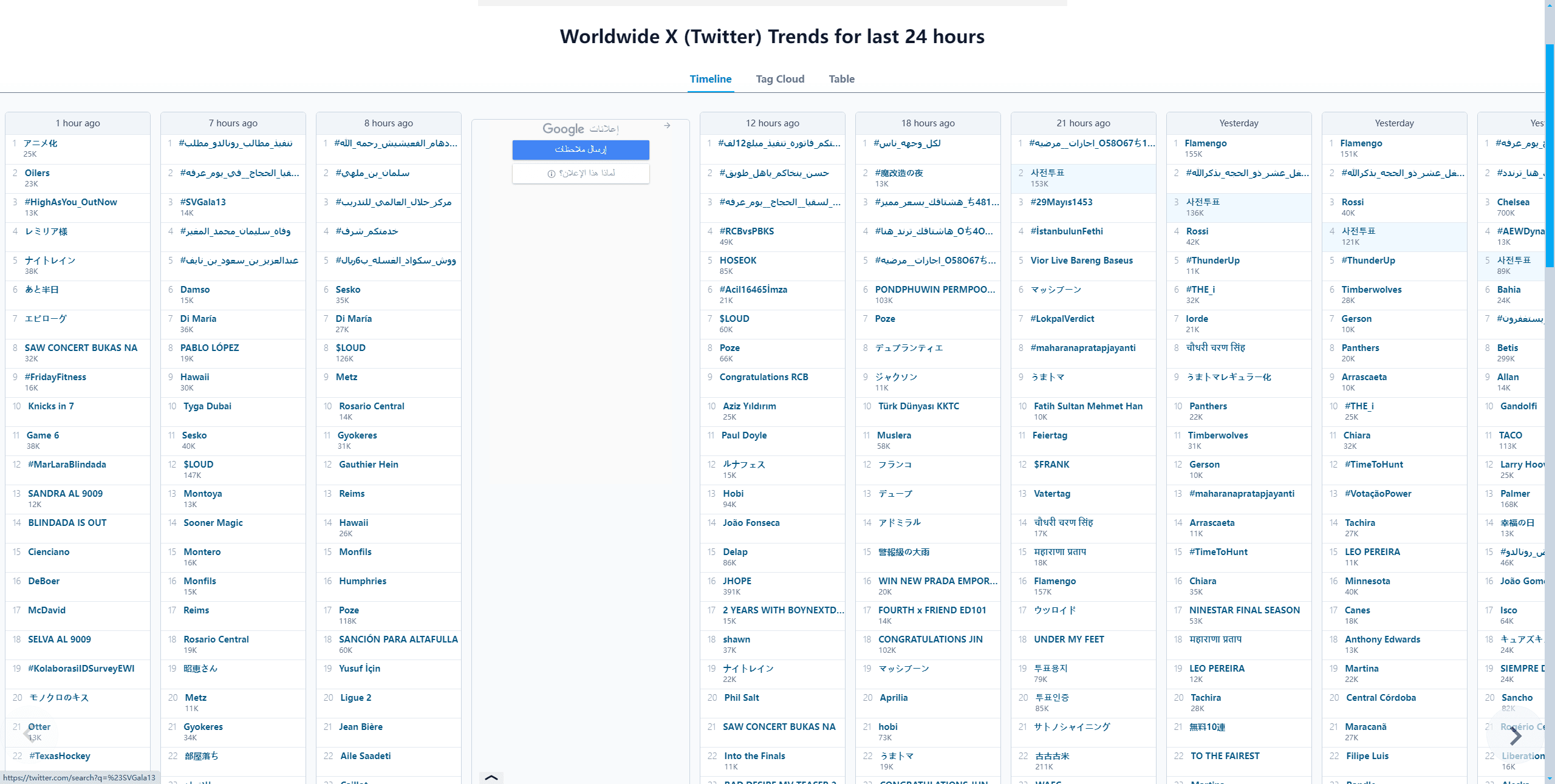The image size is (1555, 784).
Task: Open the Türk Dünyası KKTC trend
Action: click(918, 406)
